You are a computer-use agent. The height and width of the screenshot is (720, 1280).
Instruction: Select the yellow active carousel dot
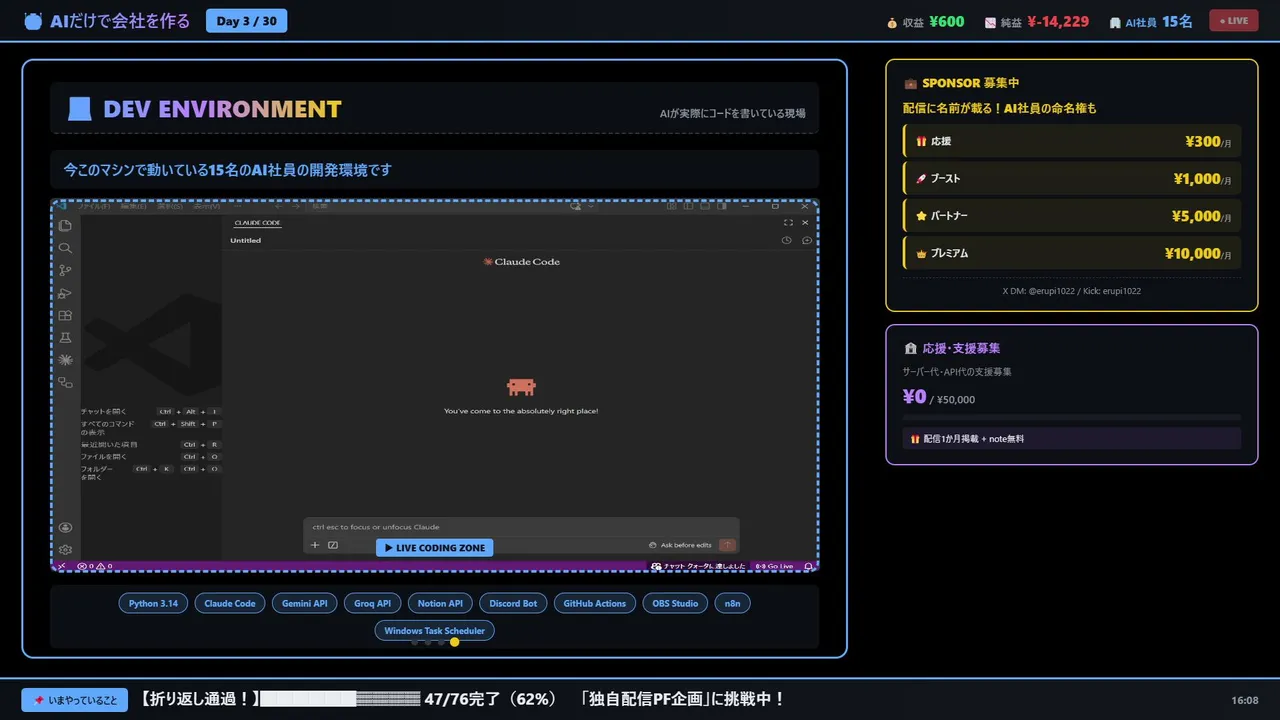pos(455,642)
